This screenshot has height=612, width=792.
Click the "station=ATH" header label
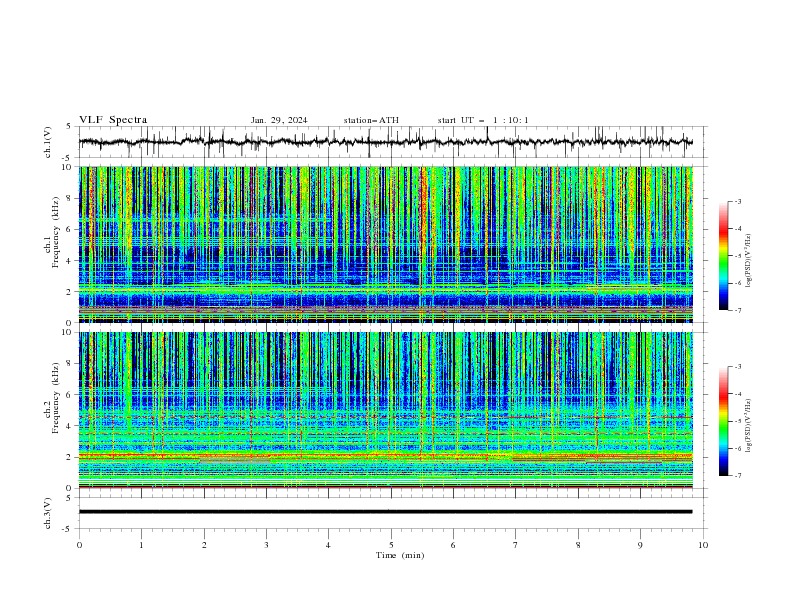pyautogui.click(x=371, y=120)
